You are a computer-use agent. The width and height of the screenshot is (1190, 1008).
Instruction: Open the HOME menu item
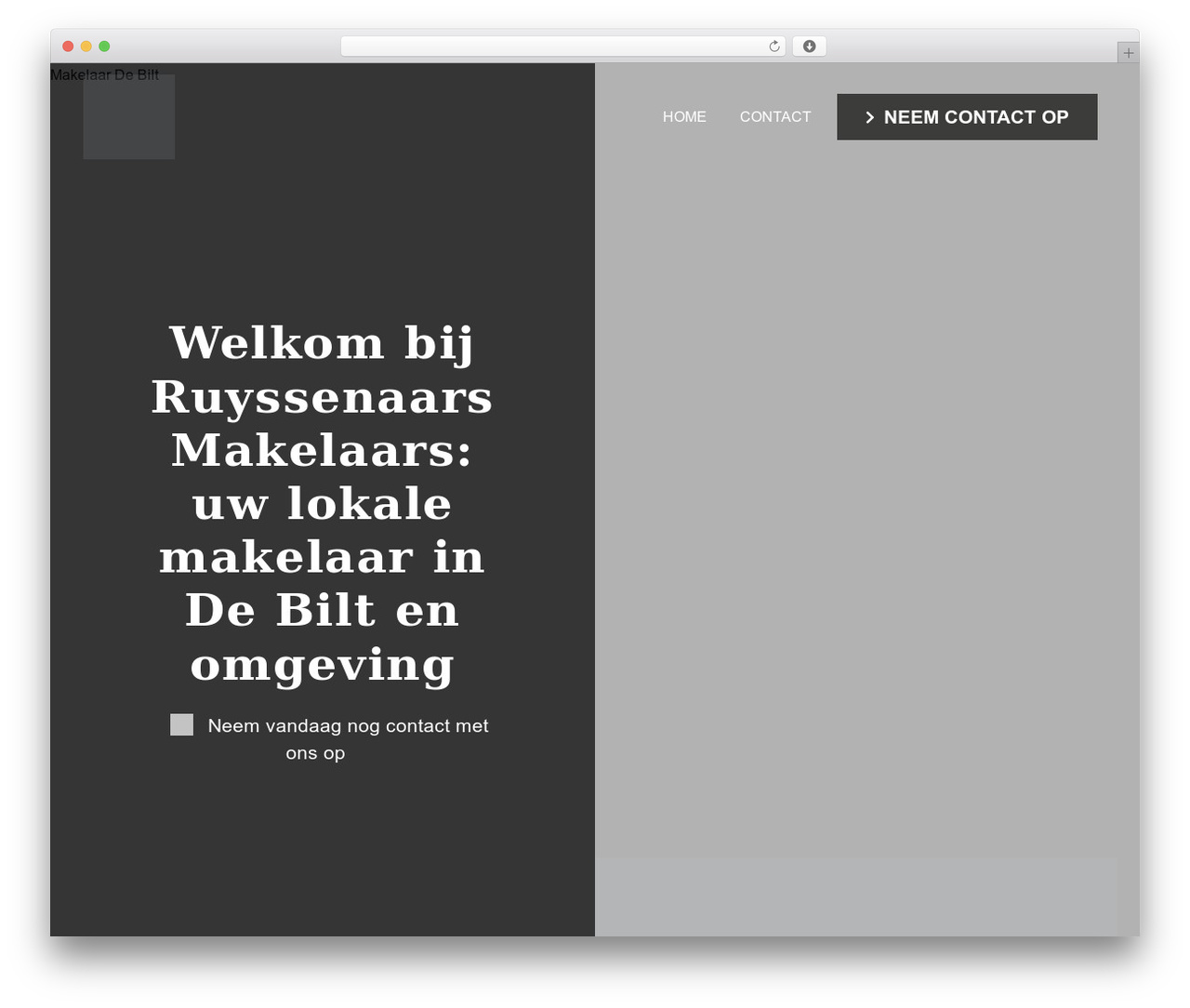coord(684,117)
